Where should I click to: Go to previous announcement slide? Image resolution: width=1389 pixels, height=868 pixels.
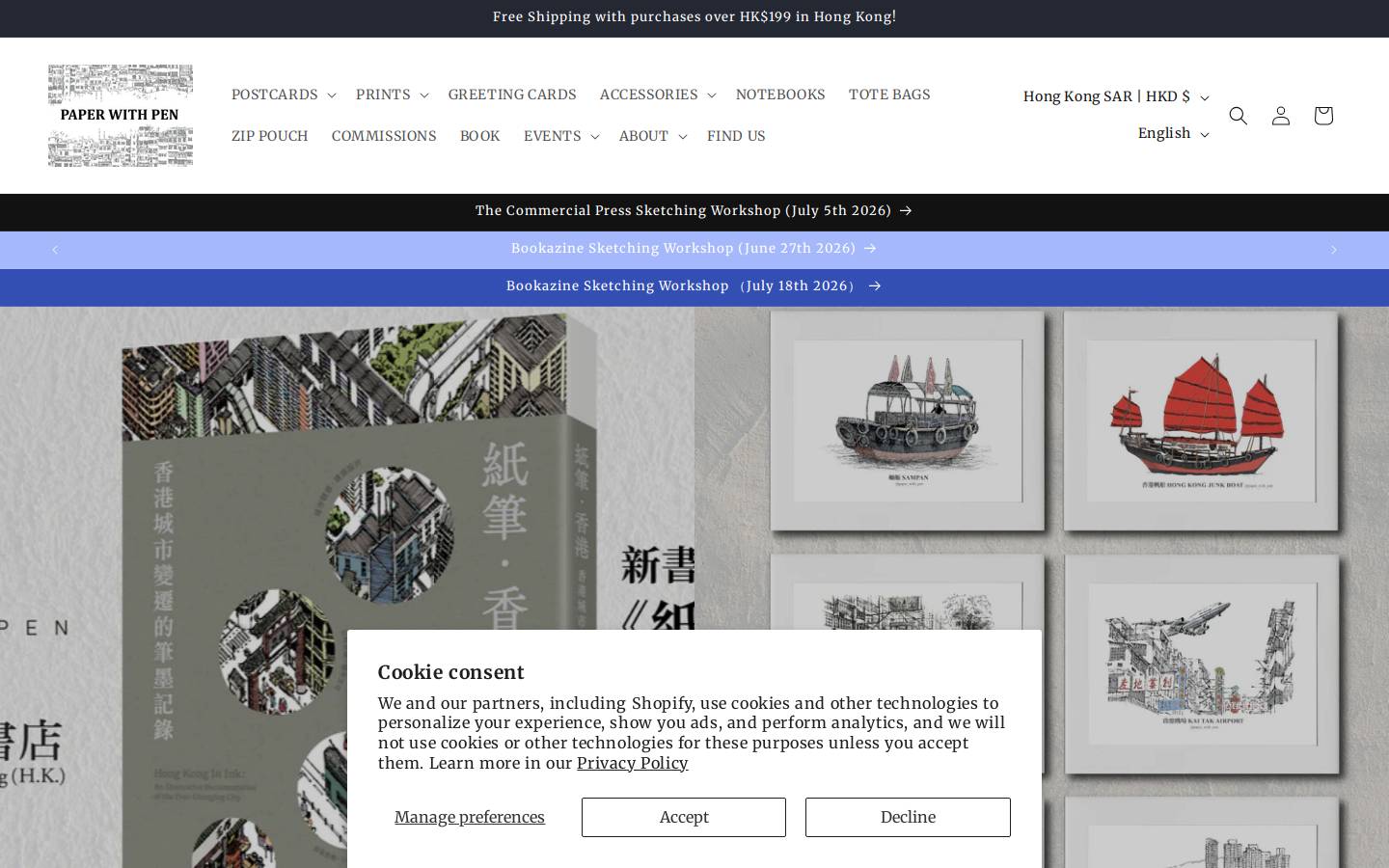click(55, 250)
